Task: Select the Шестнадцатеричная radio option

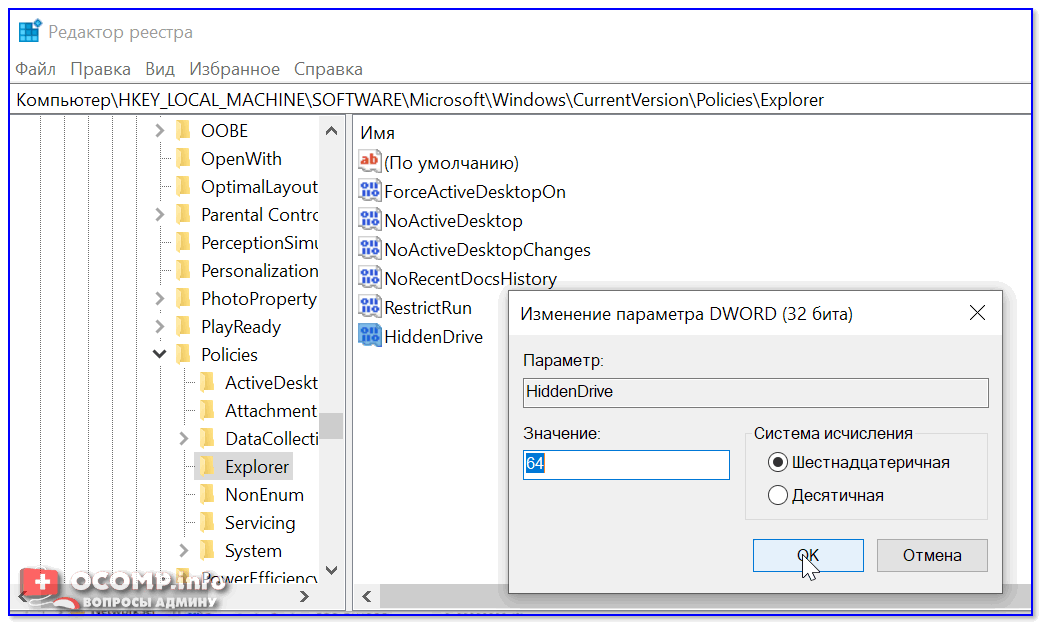Action: 778,462
